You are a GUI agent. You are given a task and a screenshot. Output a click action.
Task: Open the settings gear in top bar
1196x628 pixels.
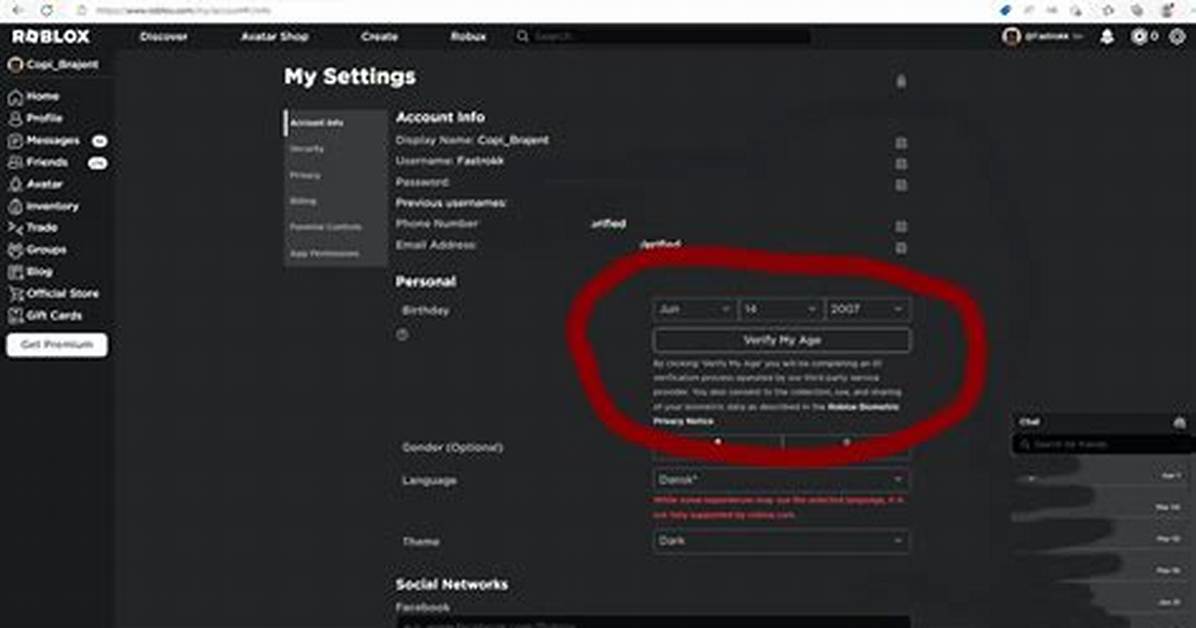click(1178, 36)
